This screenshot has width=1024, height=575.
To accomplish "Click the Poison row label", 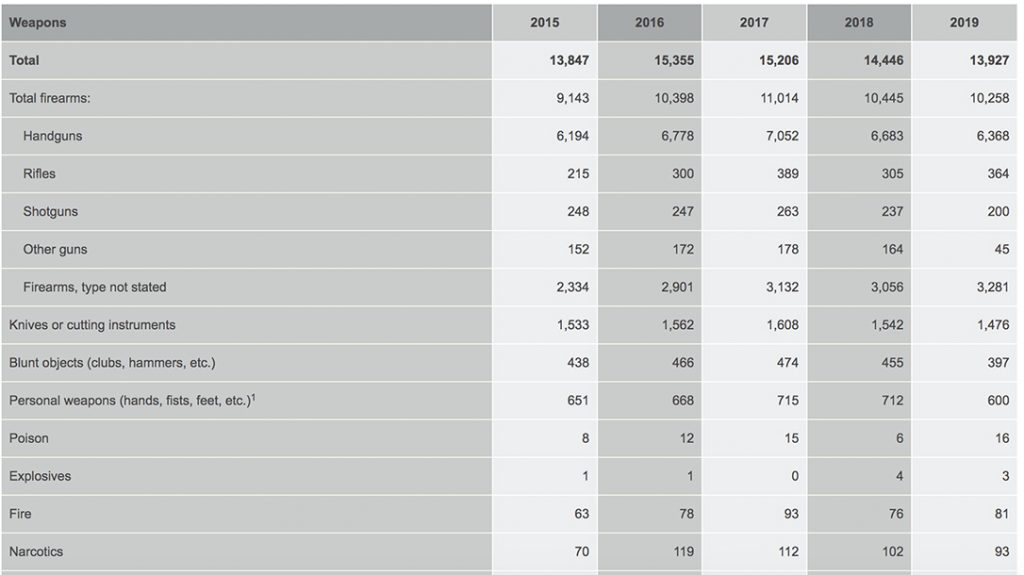I will tap(29, 439).
